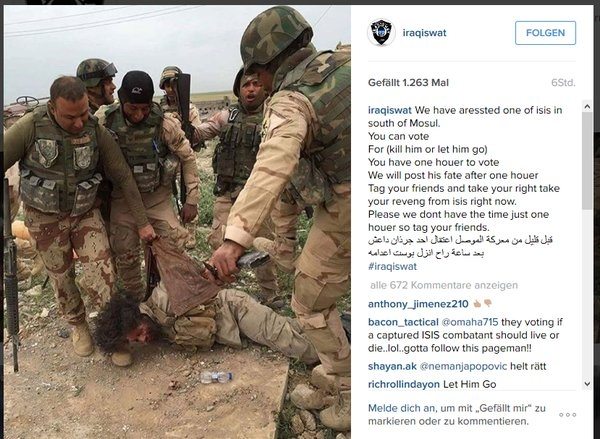Open bacon_tactical commenter profile

coord(403,322)
